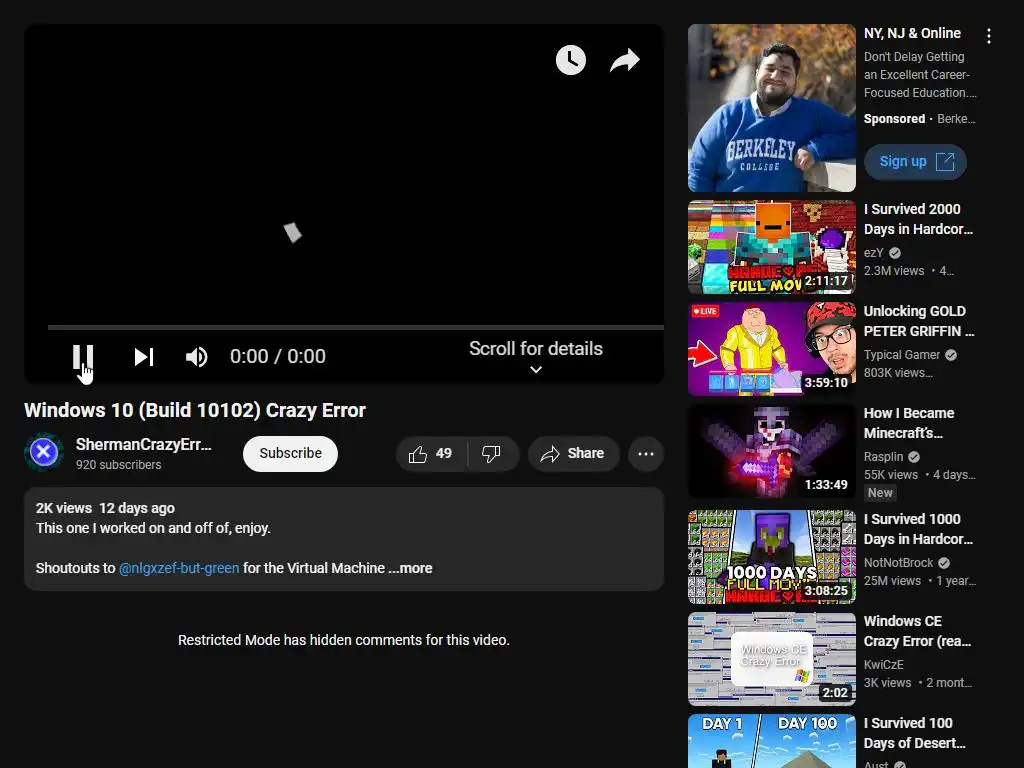Click the 'NY, NJ & Online' ad title
1024x768 pixels.
point(912,33)
